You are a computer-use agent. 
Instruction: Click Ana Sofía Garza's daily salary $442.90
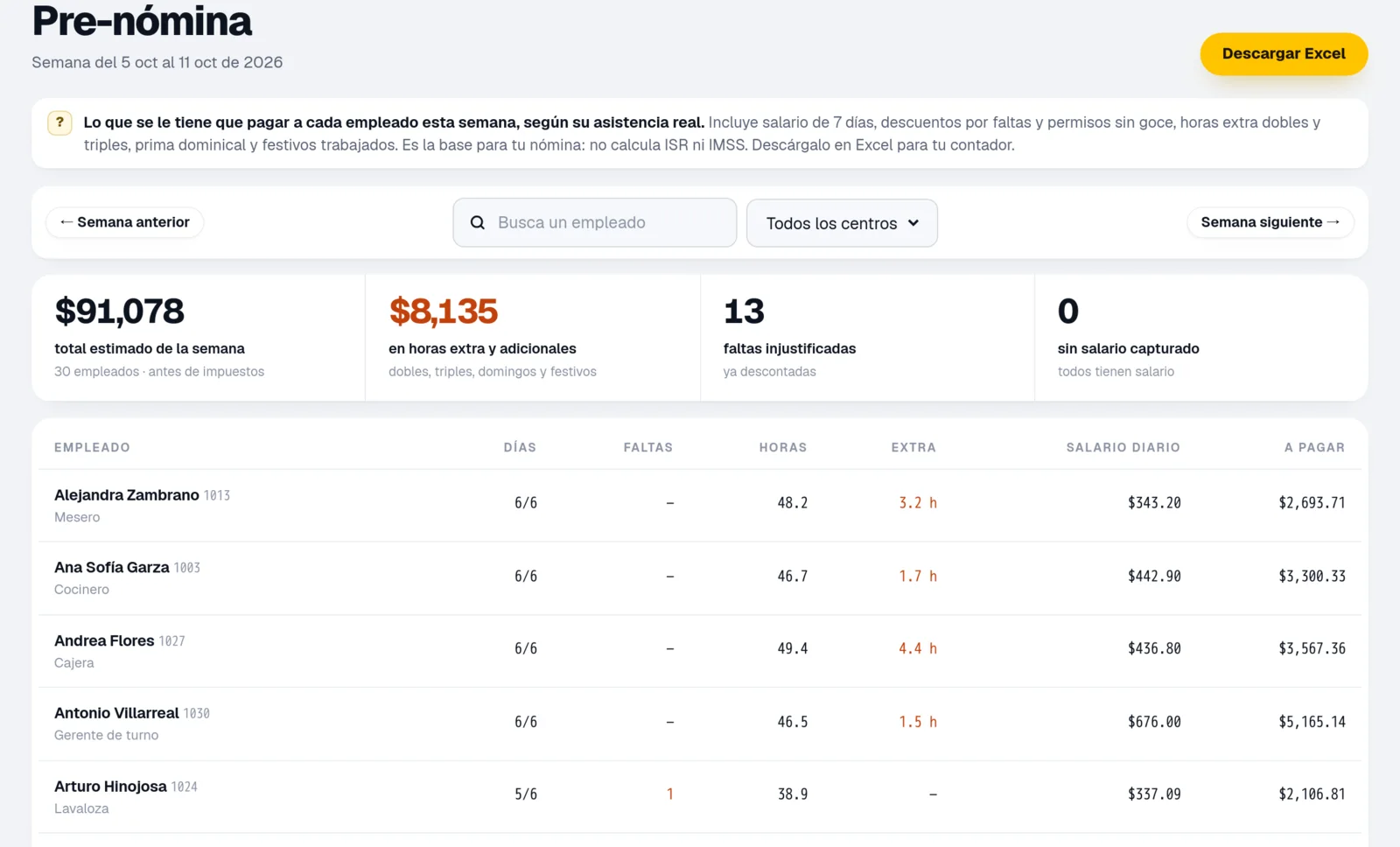pyautogui.click(x=1154, y=576)
